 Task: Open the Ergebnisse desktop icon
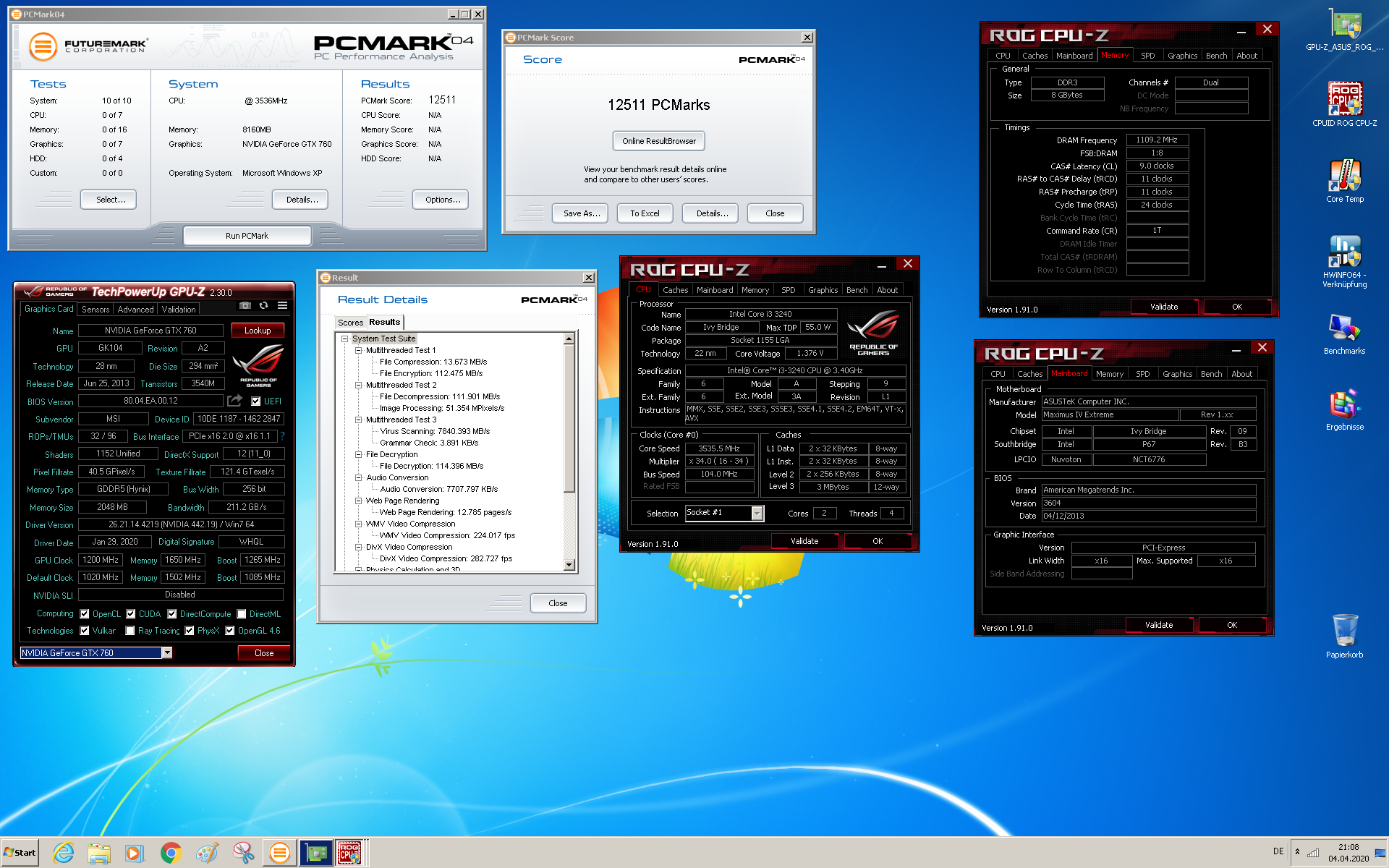point(1344,410)
